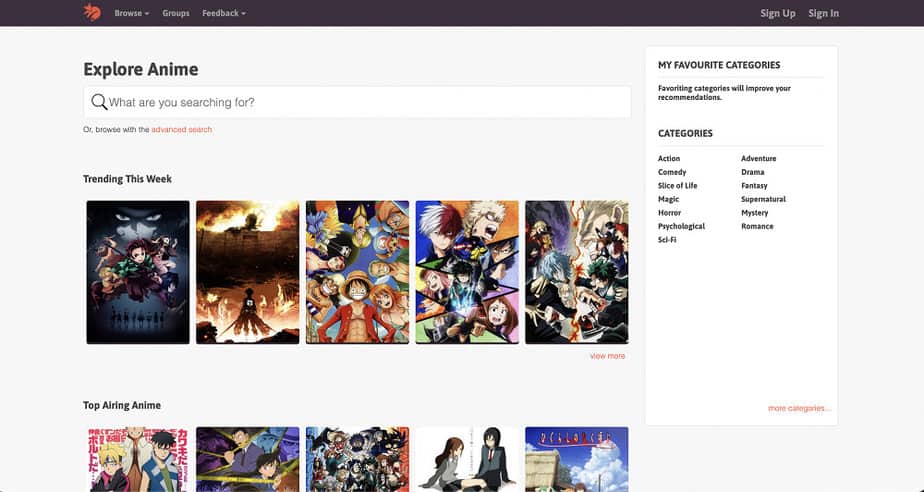This screenshot has height=492, width=924.
Task: Open the fourth trending poster with Todoroki
Action: [467, 272]
